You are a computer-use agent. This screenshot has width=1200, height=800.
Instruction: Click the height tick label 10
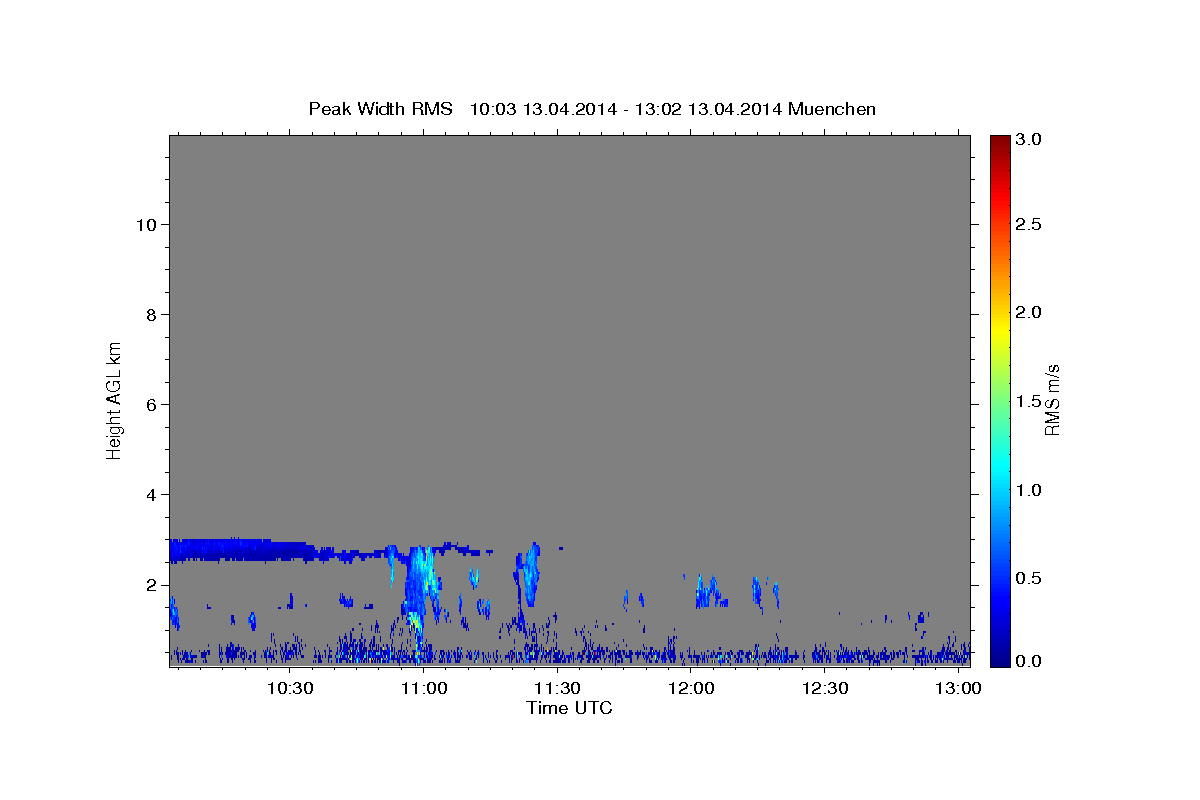[148, 225]
